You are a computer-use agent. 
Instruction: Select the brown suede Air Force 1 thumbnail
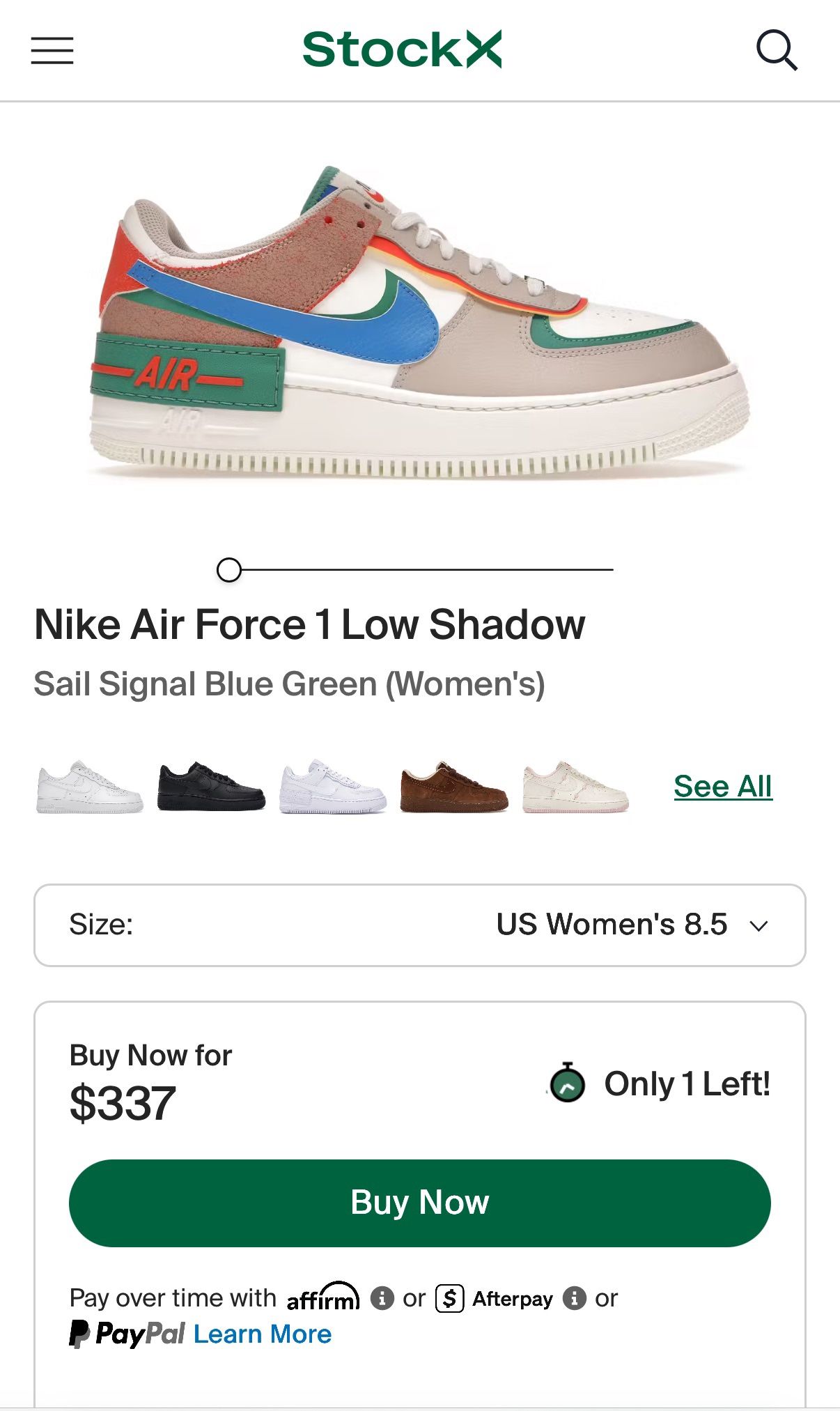454,787
